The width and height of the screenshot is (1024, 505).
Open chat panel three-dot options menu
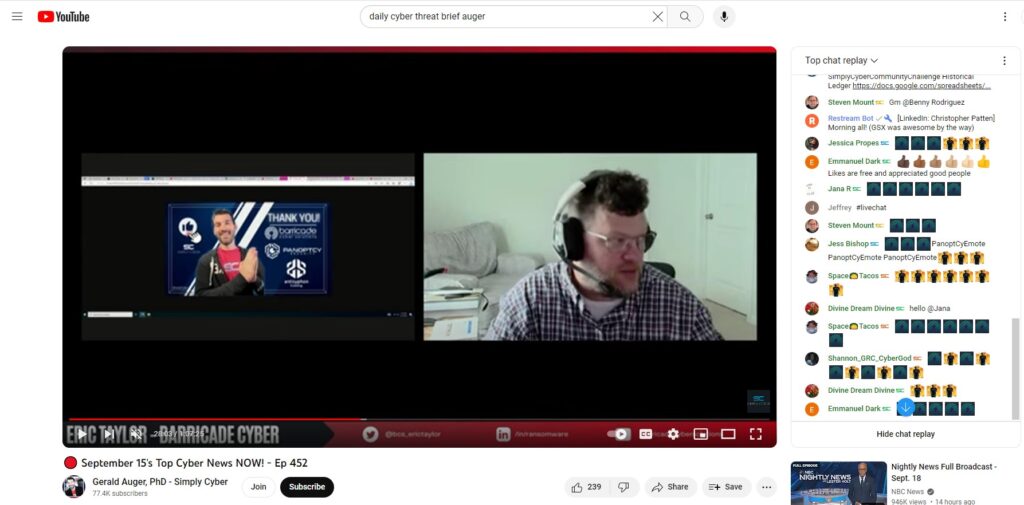(x=1004, y=61)
